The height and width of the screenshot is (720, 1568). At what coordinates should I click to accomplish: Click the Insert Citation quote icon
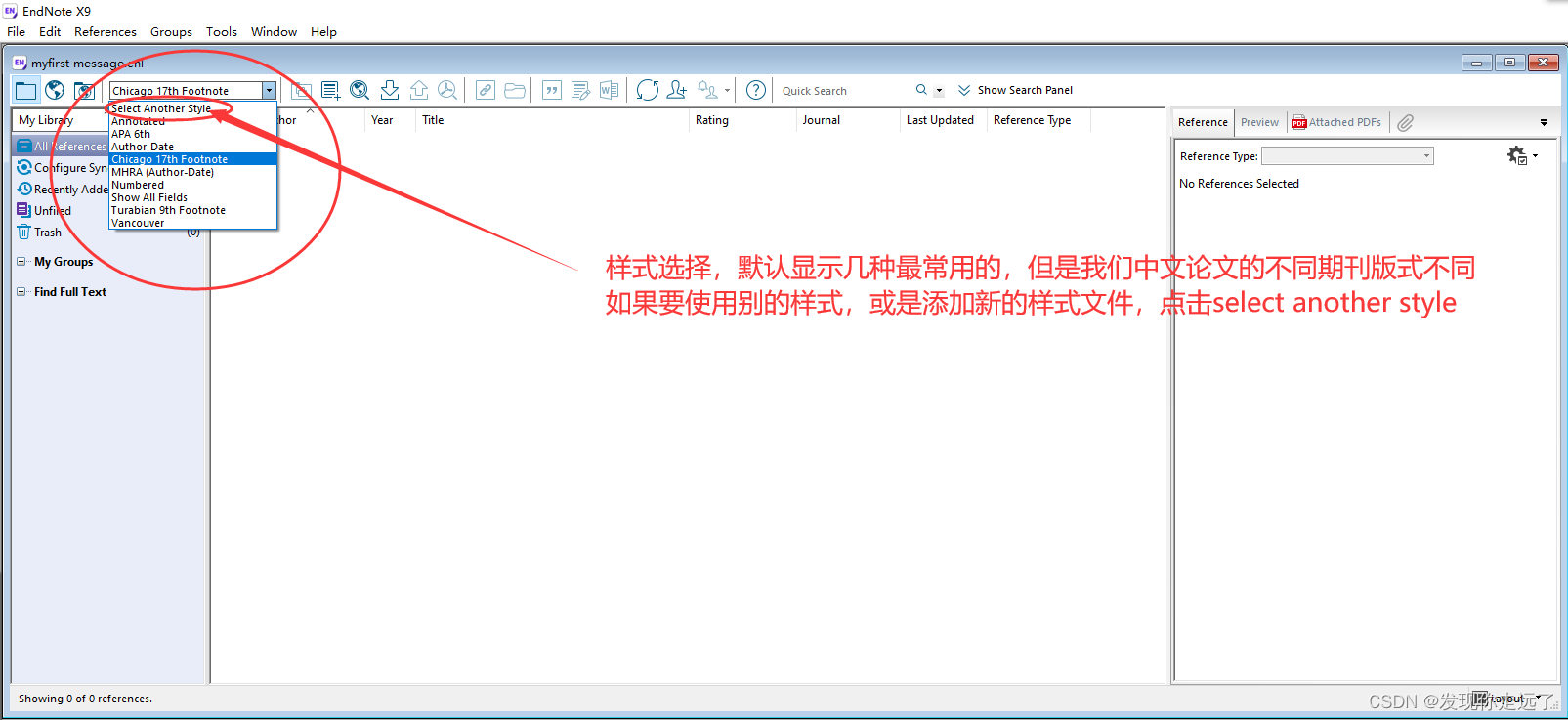click(x=552, y=90)
